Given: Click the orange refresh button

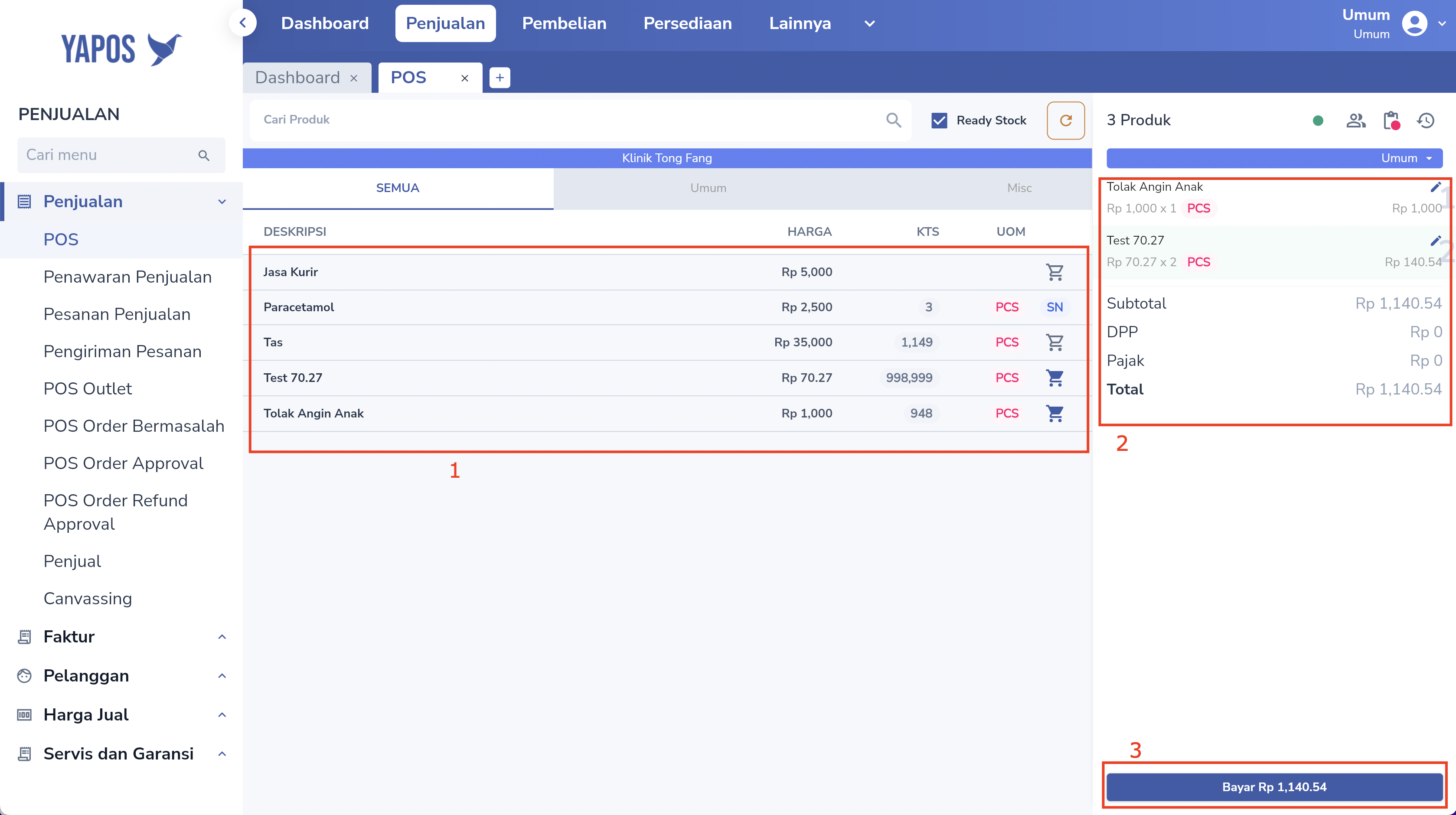Looking at the screenshot, I should [1065, 121].
